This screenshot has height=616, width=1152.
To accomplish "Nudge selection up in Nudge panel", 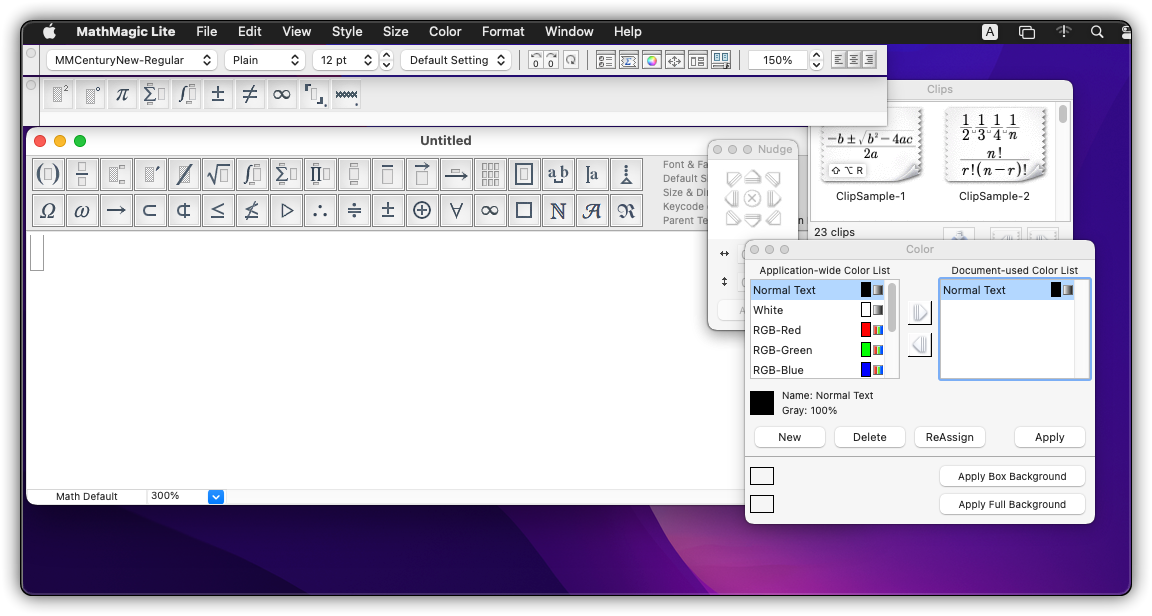I will (x=752, y=178).
